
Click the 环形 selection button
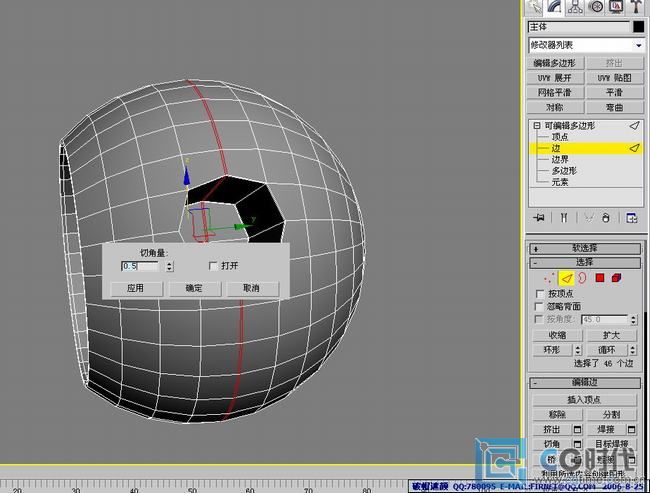point(553,350)
